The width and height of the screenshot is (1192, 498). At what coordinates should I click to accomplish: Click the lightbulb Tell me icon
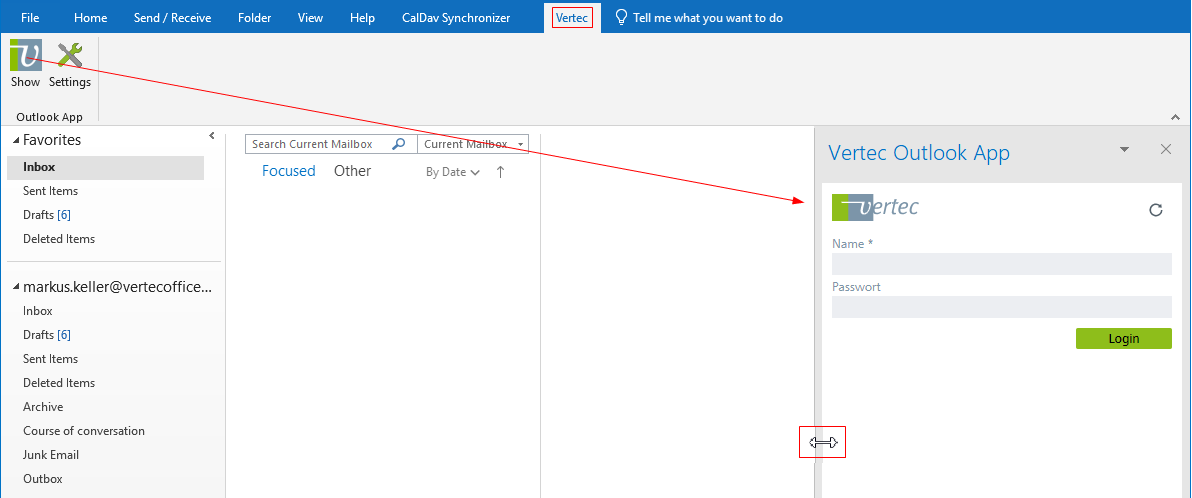[x=622, y=18]
